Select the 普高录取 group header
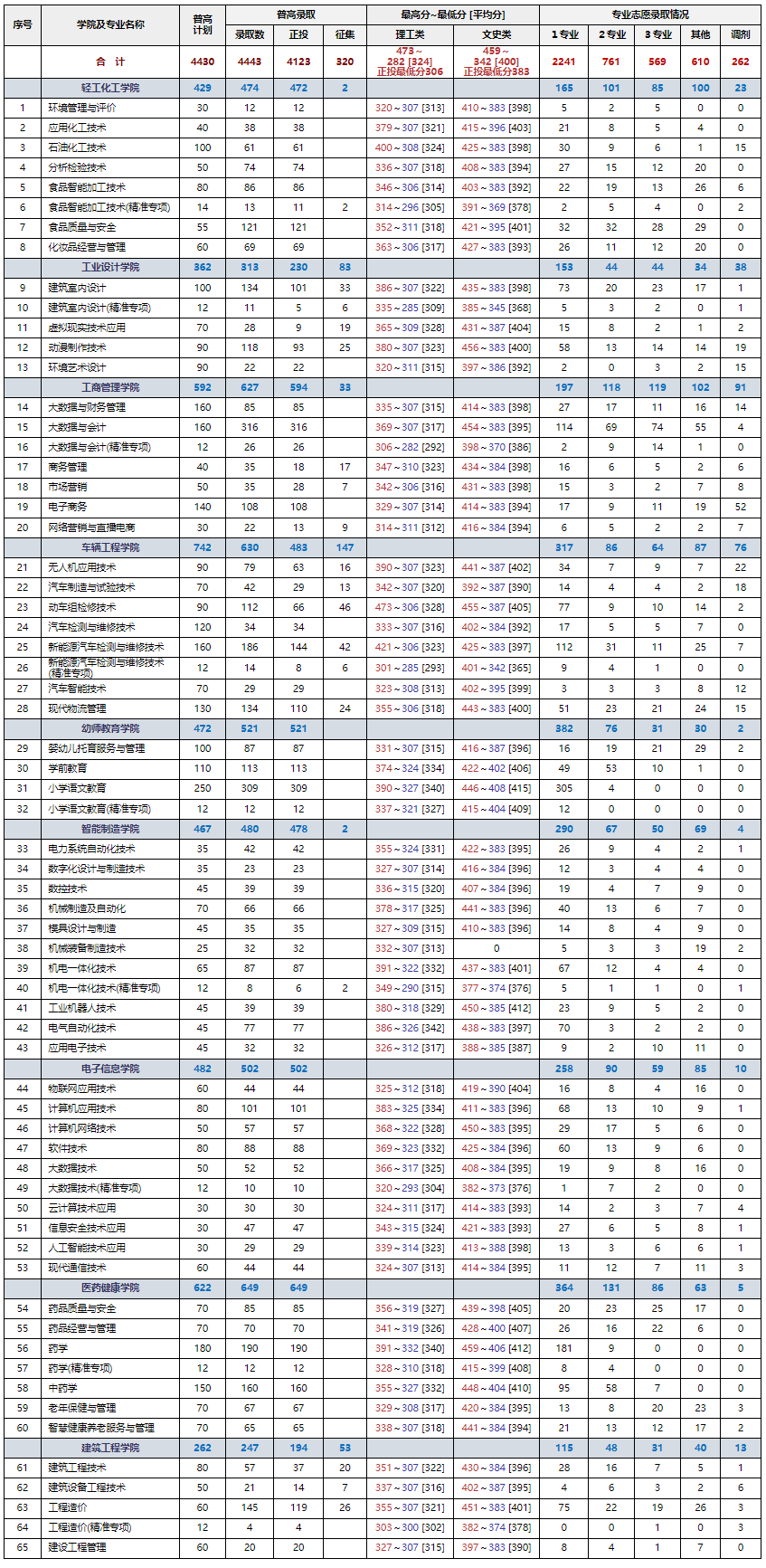Screen dimensions: 766x1568 click(296, 14)
